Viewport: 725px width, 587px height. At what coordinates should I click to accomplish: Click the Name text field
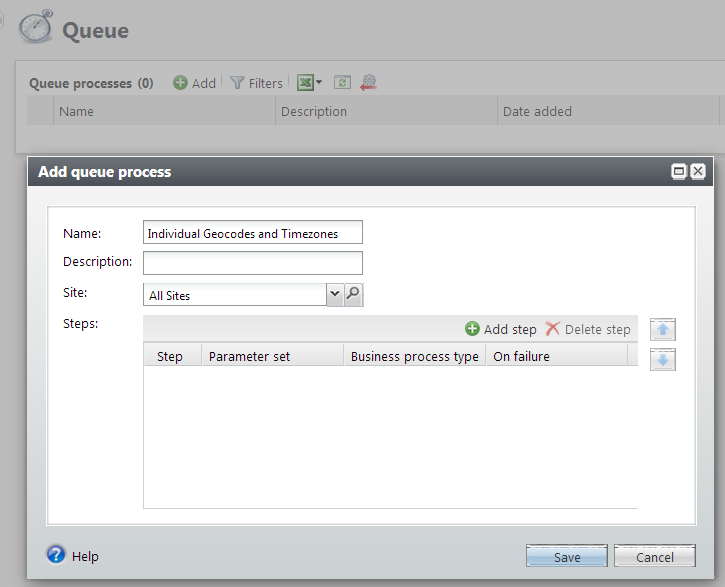click(x=252, y=233)
